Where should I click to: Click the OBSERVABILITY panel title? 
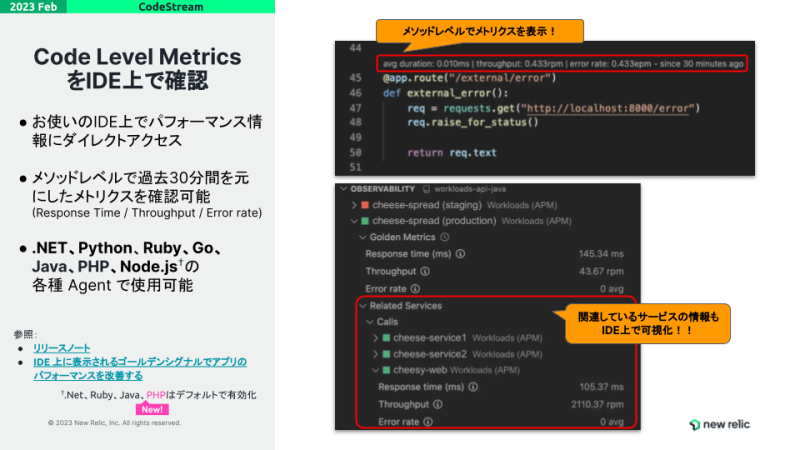tap(383, 189)
